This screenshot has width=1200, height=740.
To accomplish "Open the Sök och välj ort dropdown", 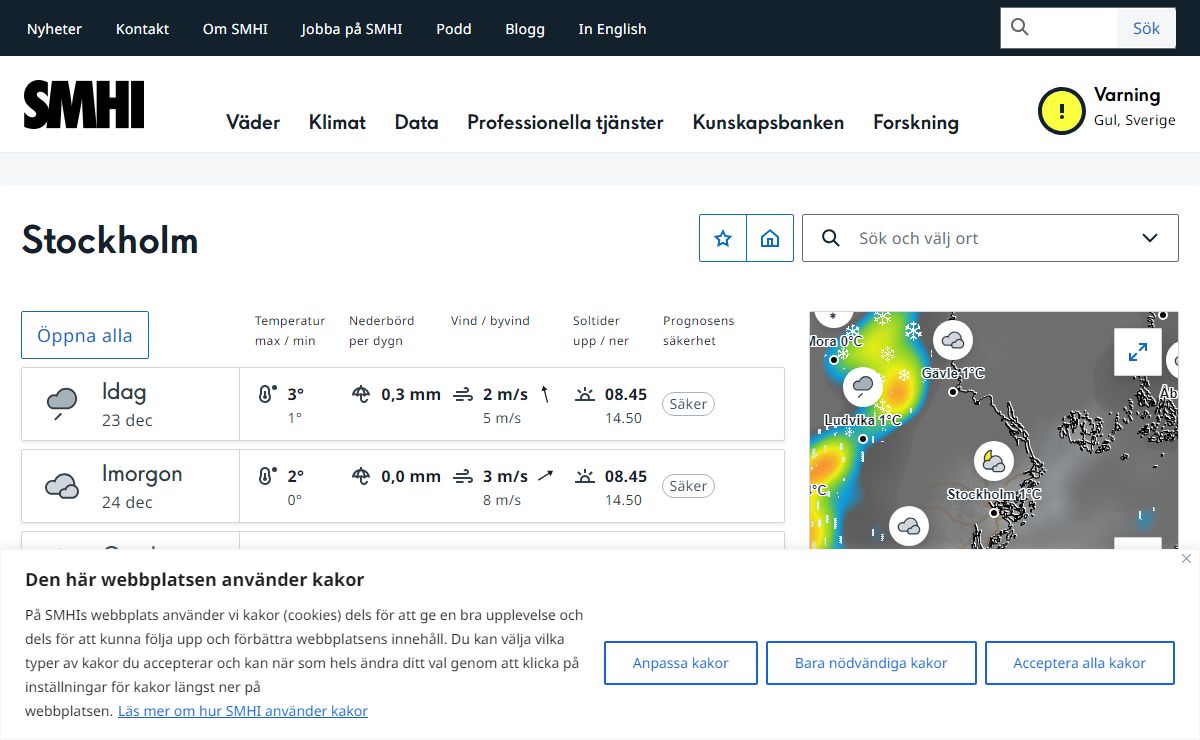I will coord(990,238).
